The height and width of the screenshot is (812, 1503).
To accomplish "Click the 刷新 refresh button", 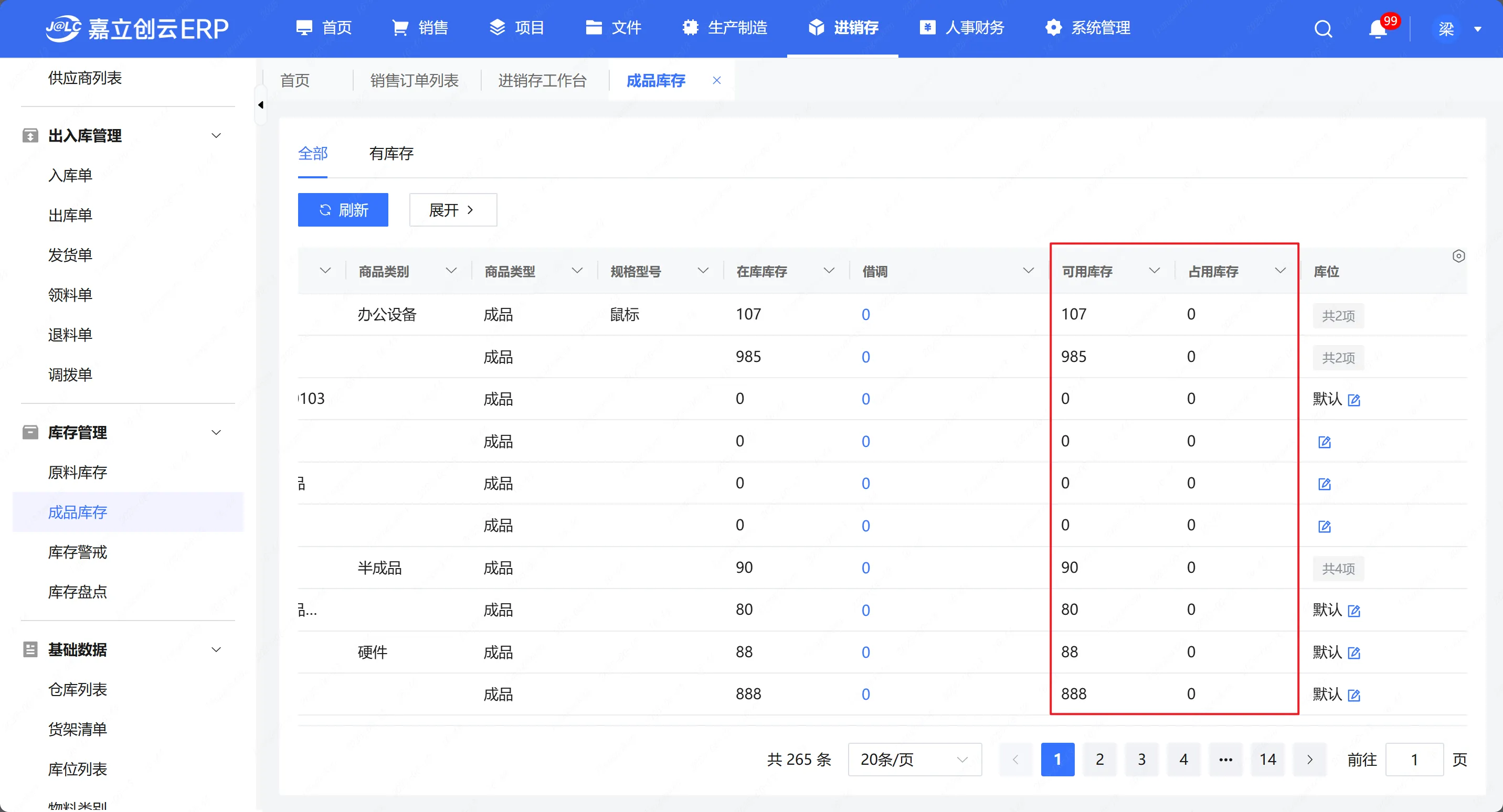I will click(343, 210).
